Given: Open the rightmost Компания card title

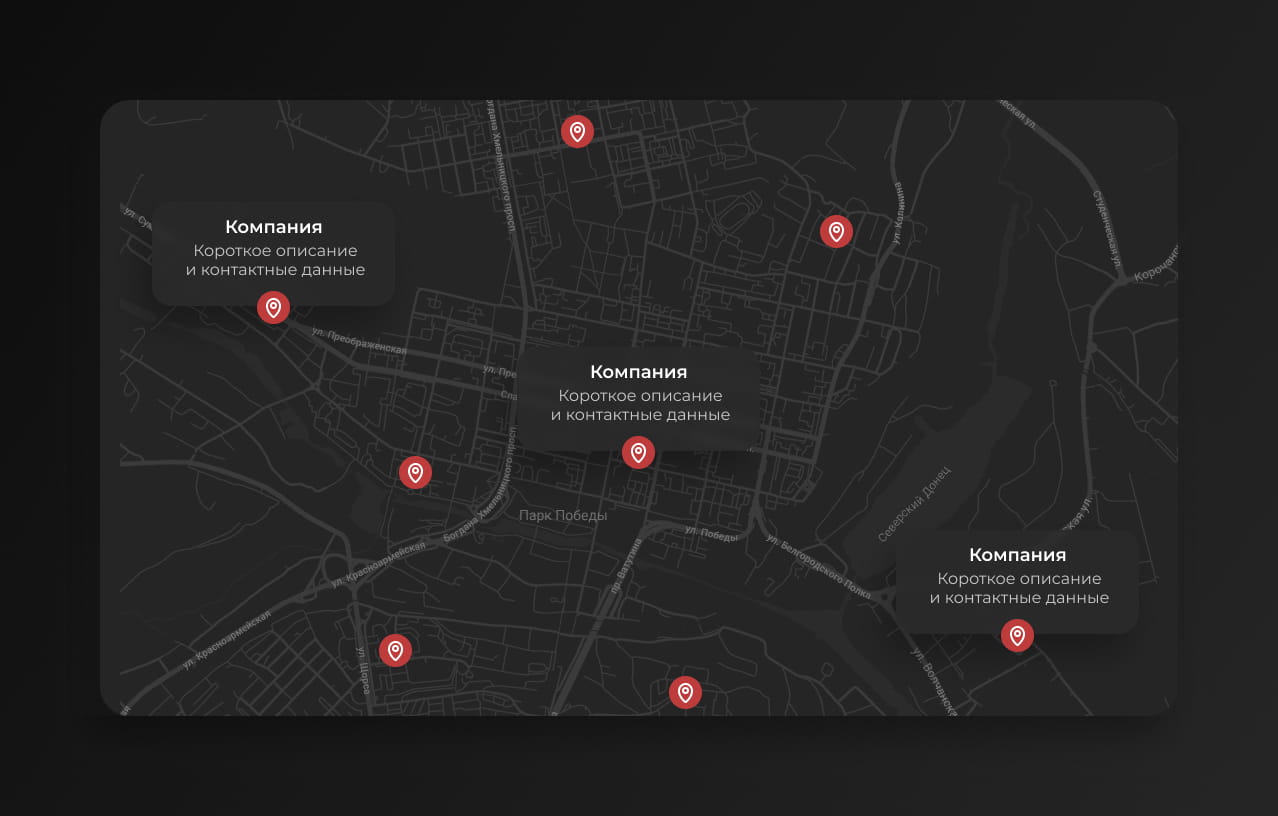Looking at the screenshot, I should 1017,555.
